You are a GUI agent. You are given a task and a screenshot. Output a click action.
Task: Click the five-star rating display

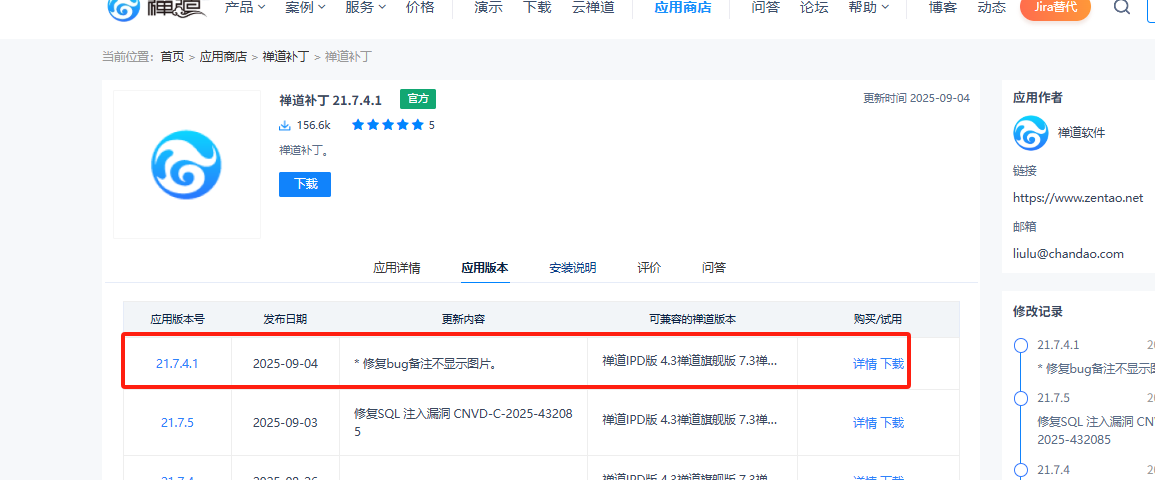(x=387, y=125)
